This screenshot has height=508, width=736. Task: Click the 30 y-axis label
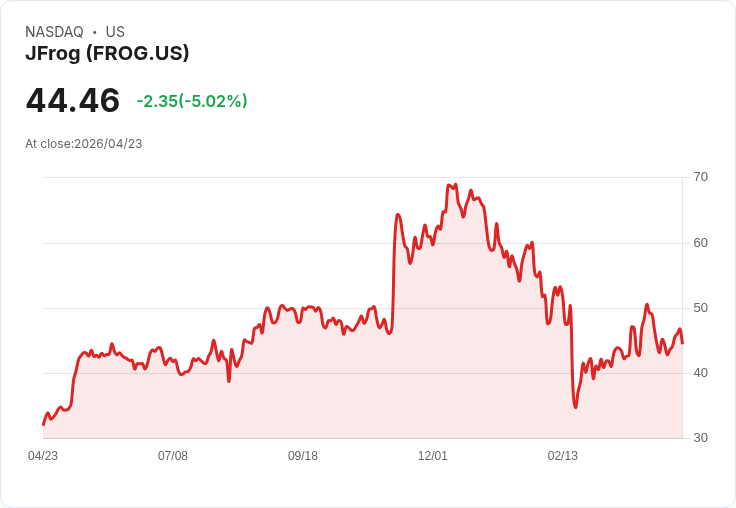point(701,438)
